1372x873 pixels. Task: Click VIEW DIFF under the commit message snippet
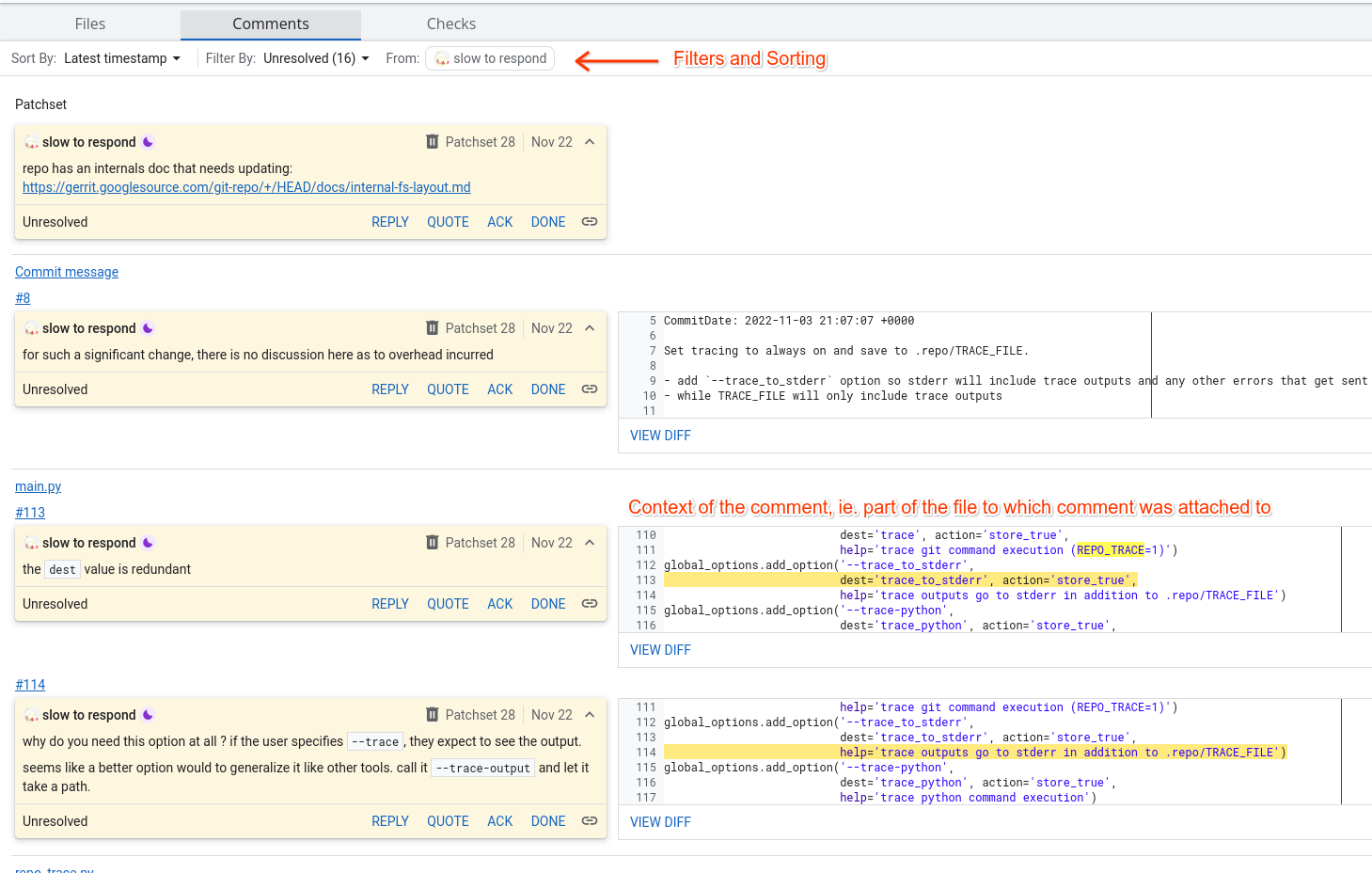[660, 435]
